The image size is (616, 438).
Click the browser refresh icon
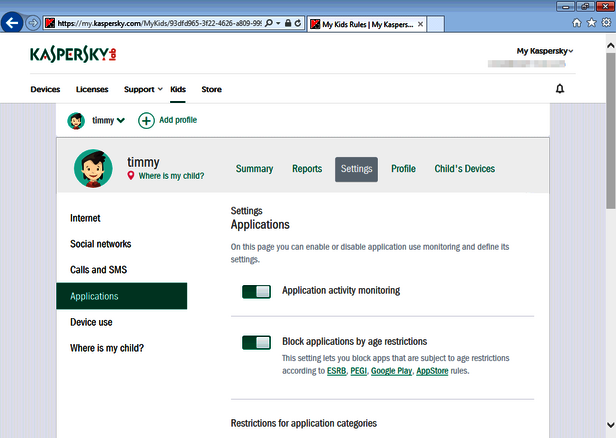point(298,22)
